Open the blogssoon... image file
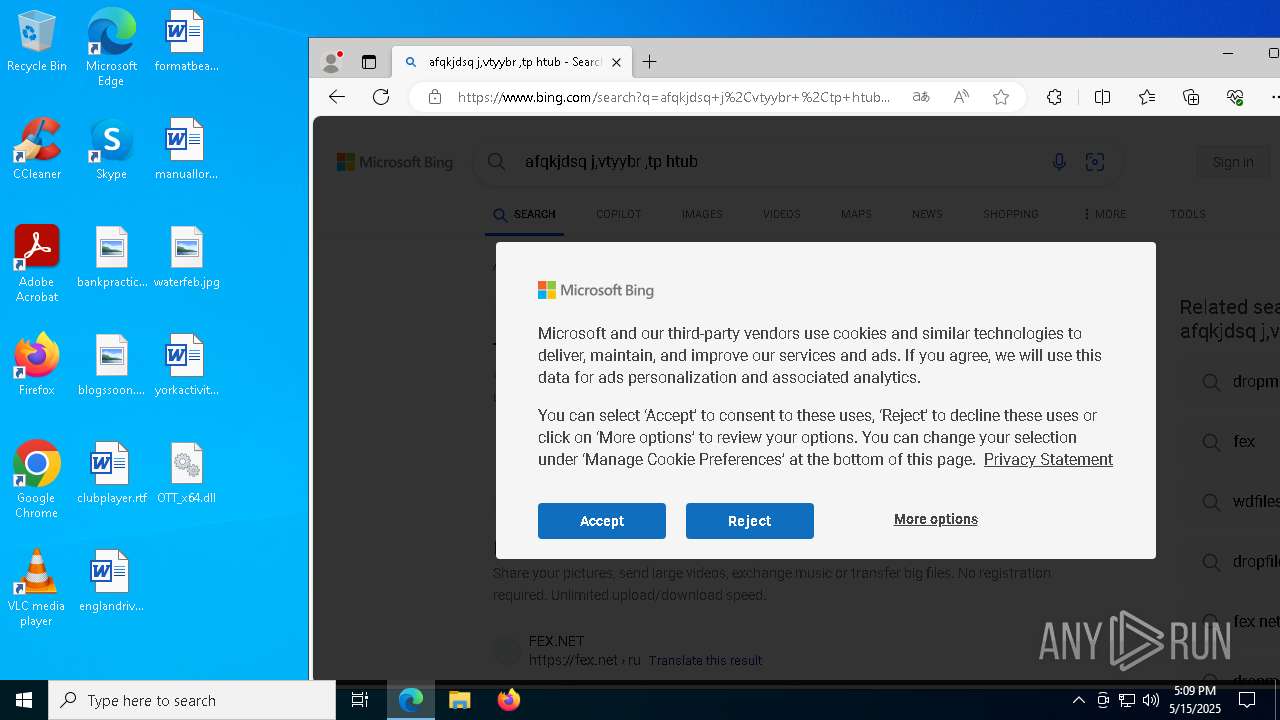Screen dimensions: 1280x720 click(x=111, y=365)
